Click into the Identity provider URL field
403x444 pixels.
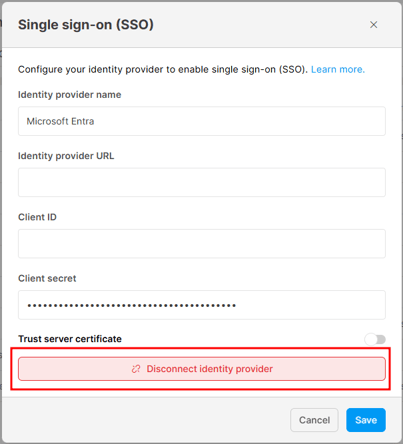(x=202, y=182)
